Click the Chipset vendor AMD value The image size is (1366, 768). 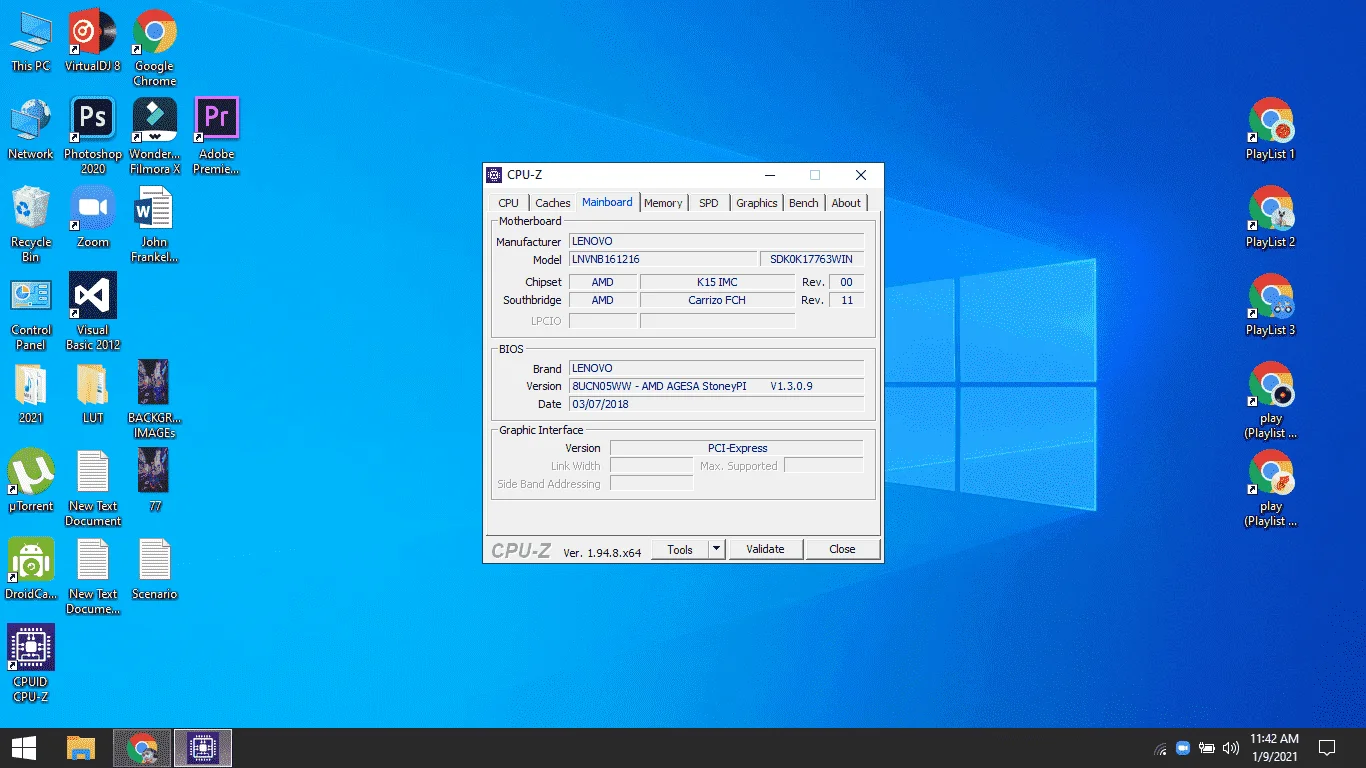602,282
